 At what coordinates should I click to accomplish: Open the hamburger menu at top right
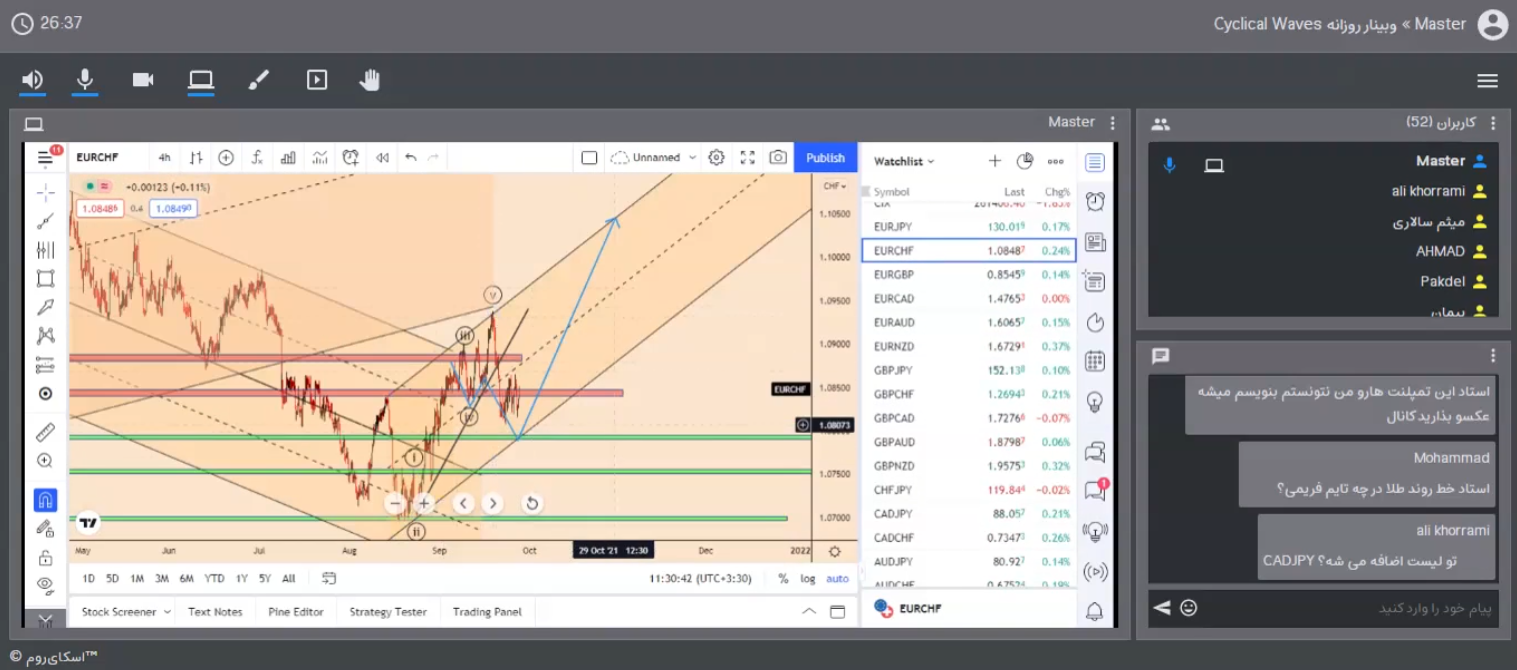[1487, 81]
